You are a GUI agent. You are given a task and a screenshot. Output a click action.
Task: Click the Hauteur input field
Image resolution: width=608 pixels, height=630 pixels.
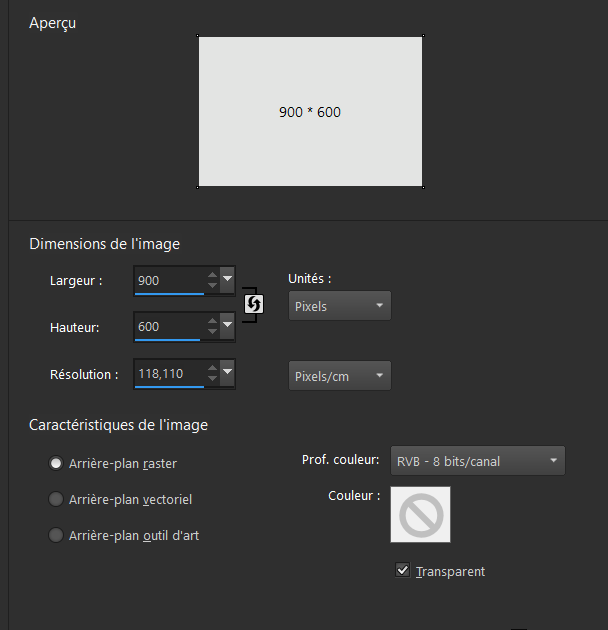point(168,326)
